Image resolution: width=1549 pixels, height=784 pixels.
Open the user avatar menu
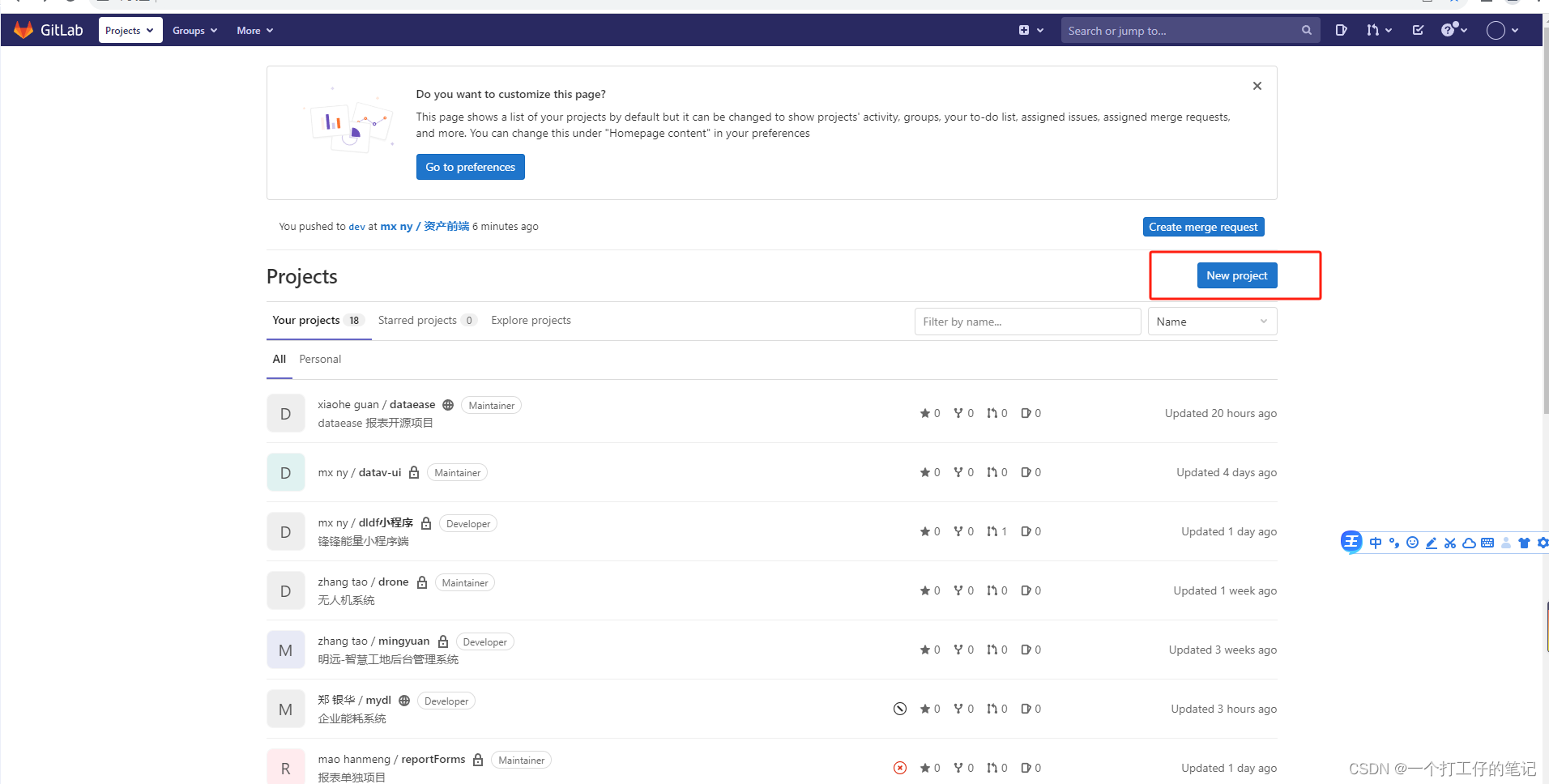point(1502,30)
